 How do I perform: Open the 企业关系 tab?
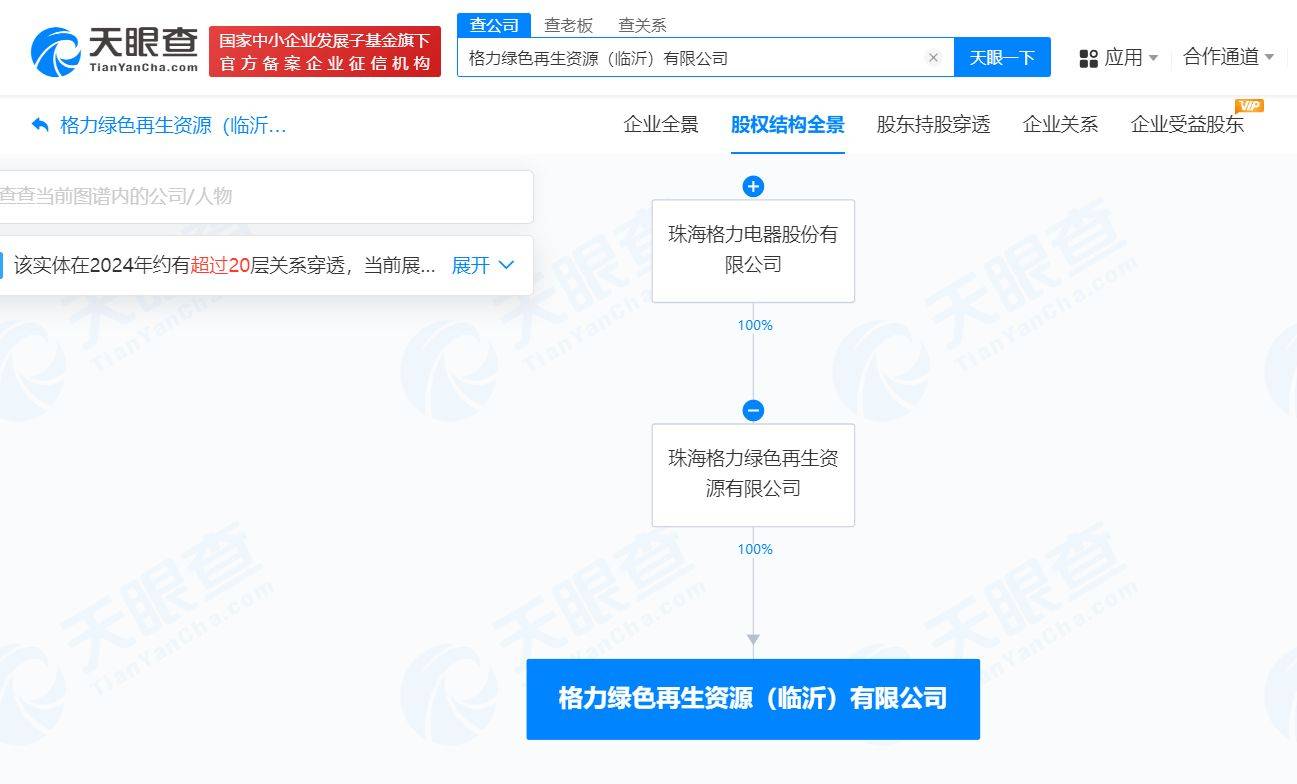(x=1060, y=125)
